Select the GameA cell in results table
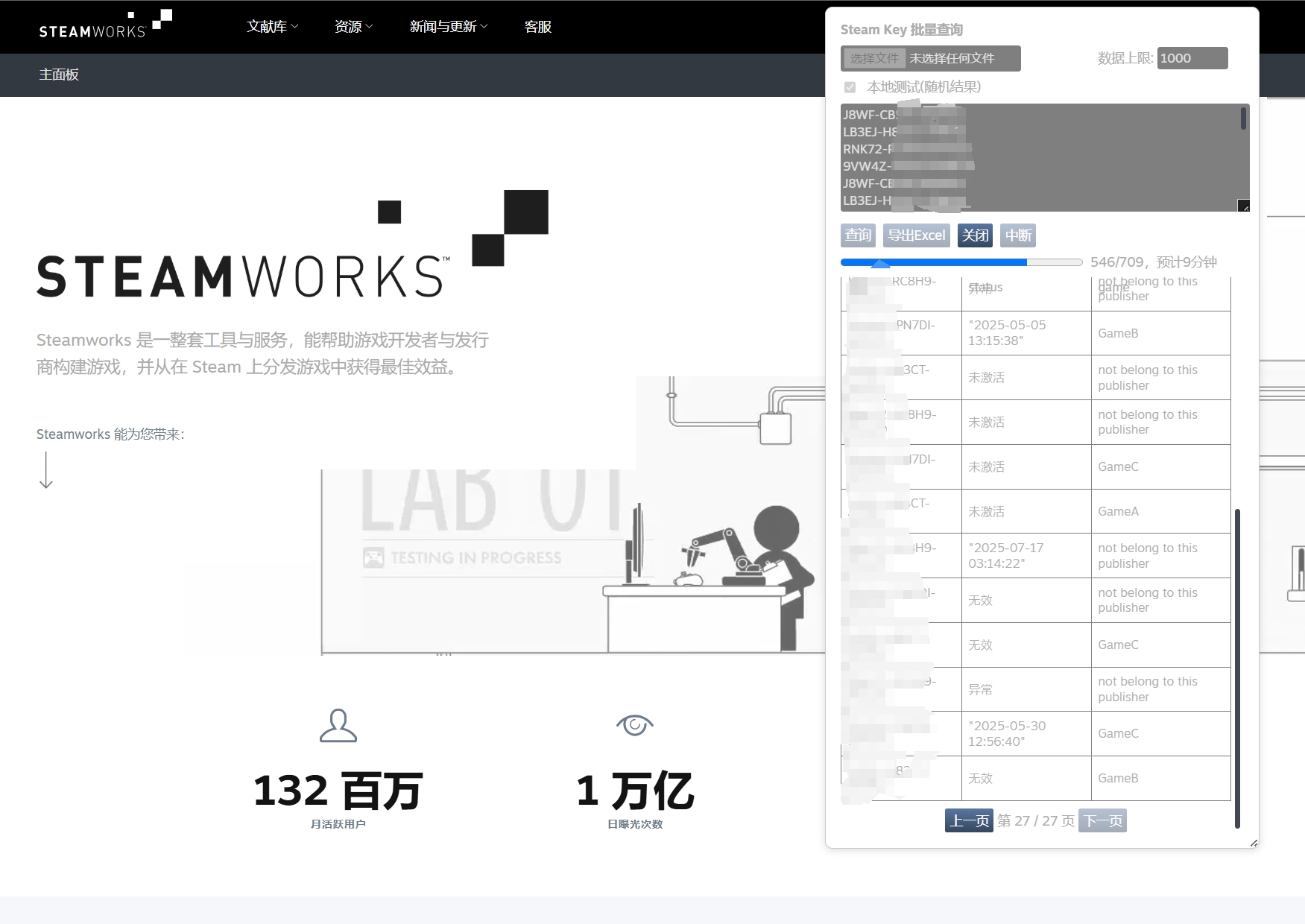Screen dimensions: 1305x924 [1161, 511]
